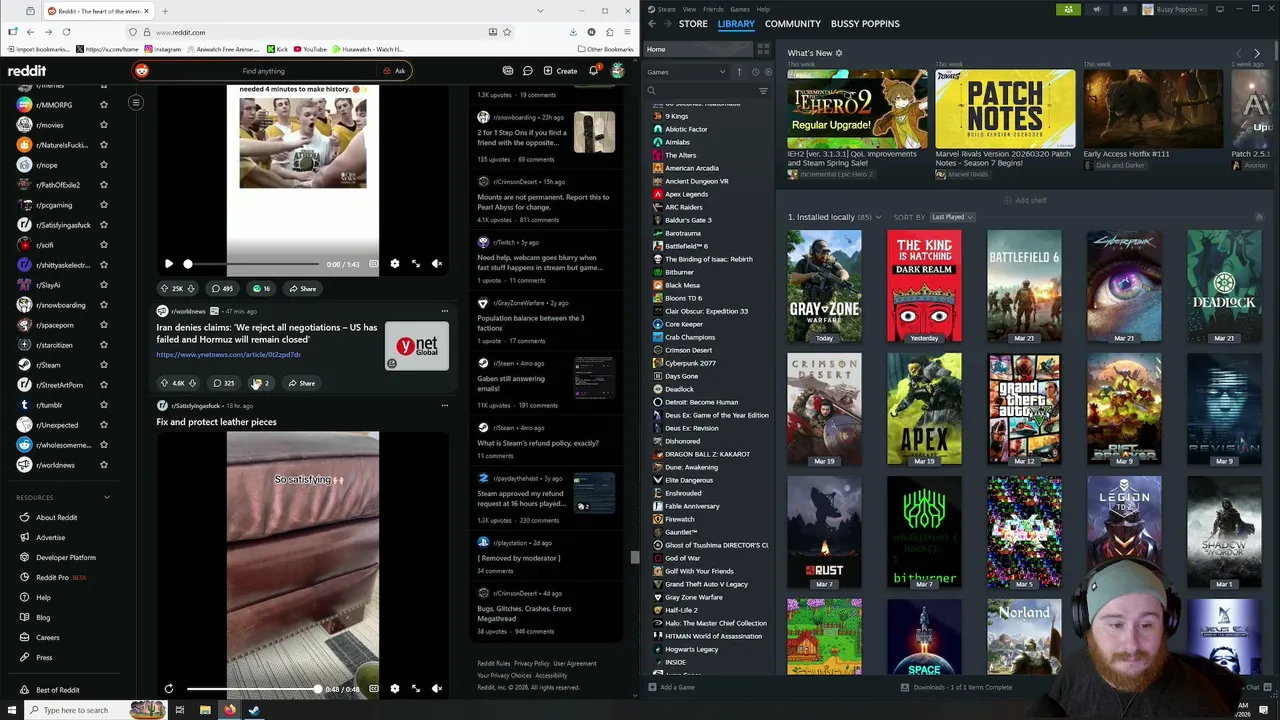
Task: Open Steam notifications bell
Action: click(1124, 9)
